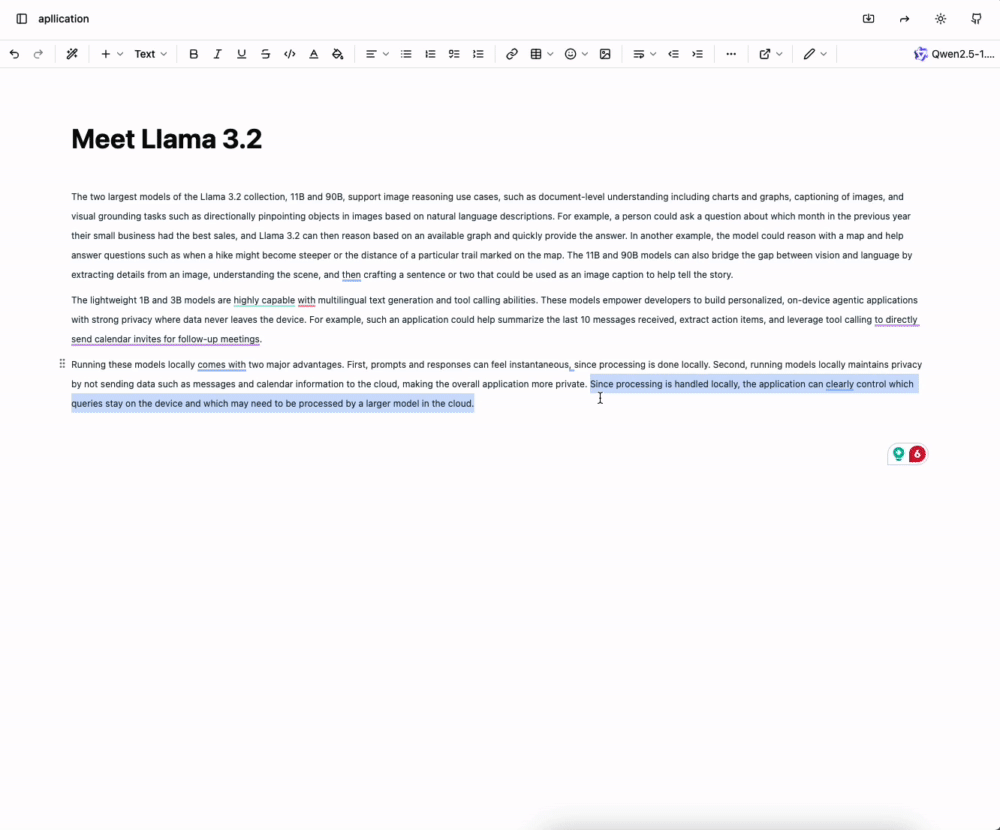This screenshot has height=830, width=1000.
Task: Toggle strikethrough formatting
Action: [x=265, y=54]
